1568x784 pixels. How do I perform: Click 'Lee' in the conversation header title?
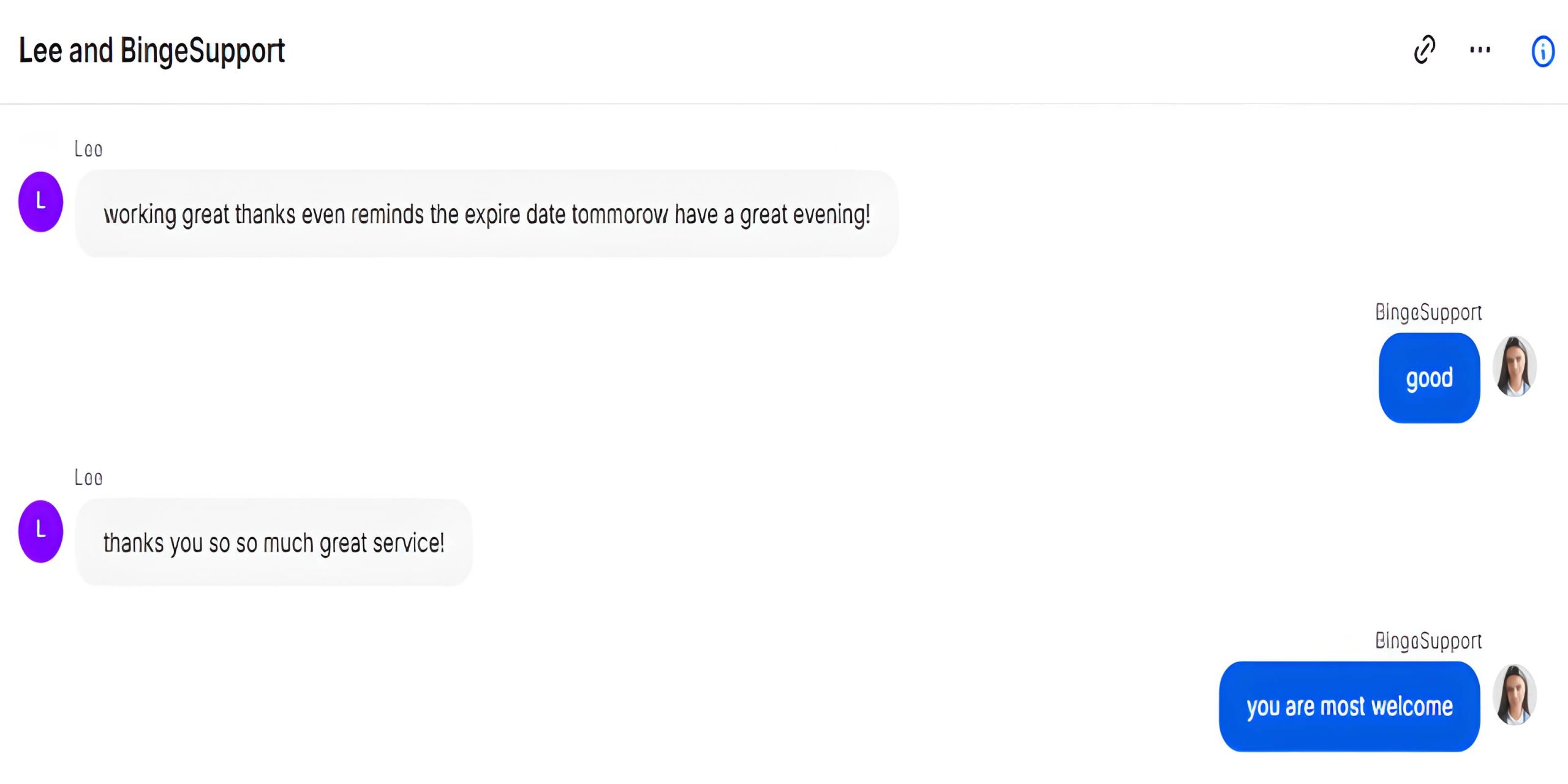[x=40, y=50]
